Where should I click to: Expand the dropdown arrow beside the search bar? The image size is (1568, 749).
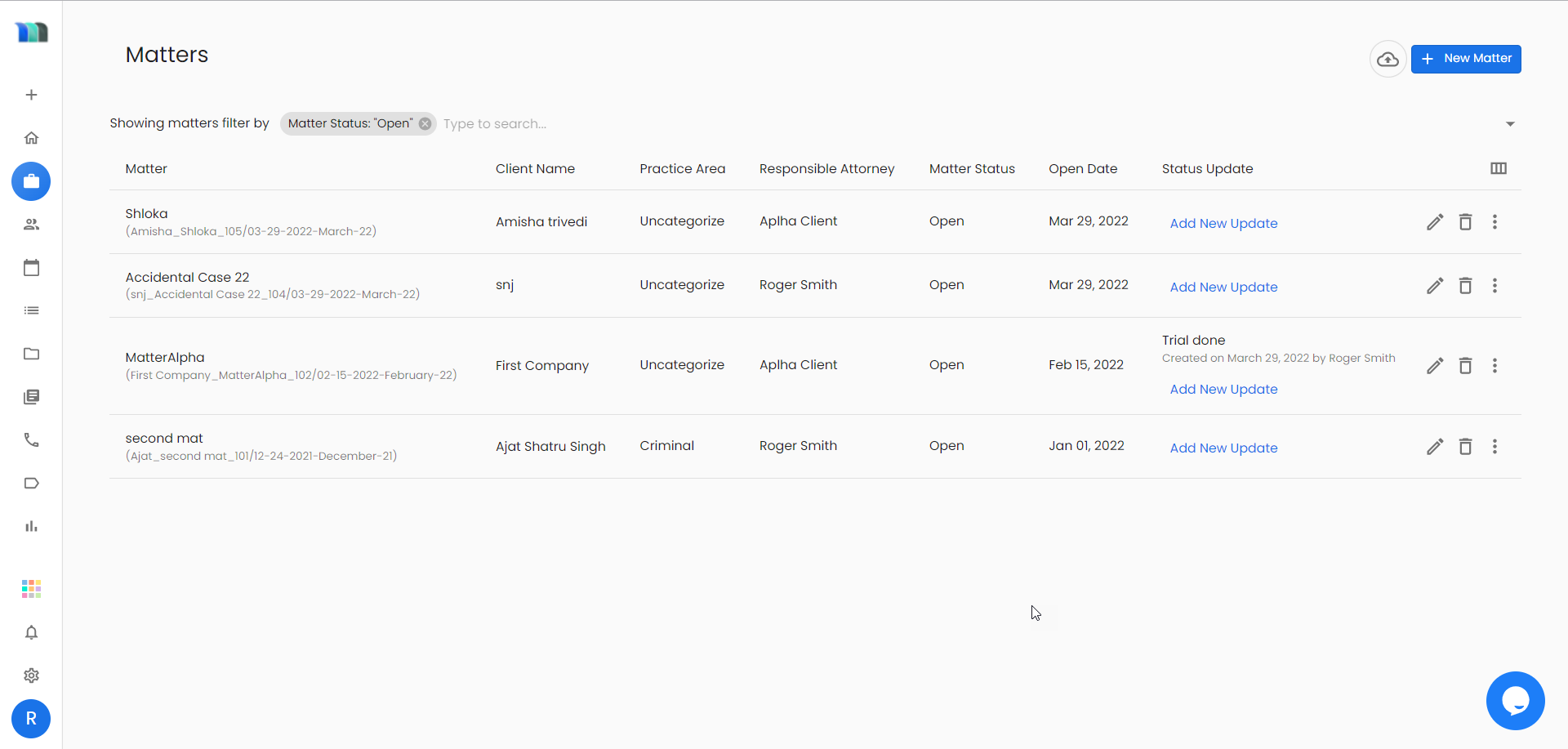pos(1510,123)
